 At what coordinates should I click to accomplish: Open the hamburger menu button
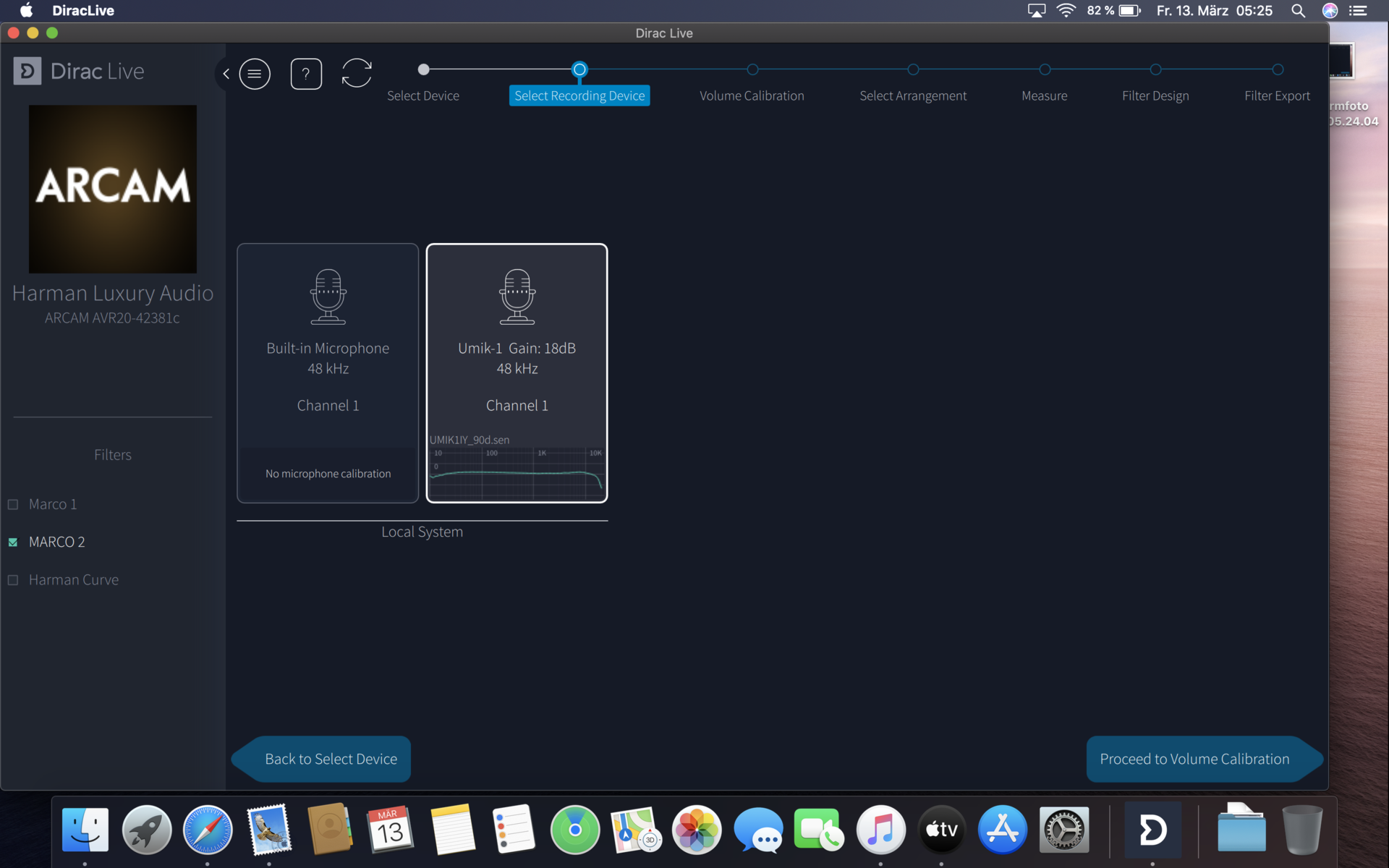click(x=255, y=74)
